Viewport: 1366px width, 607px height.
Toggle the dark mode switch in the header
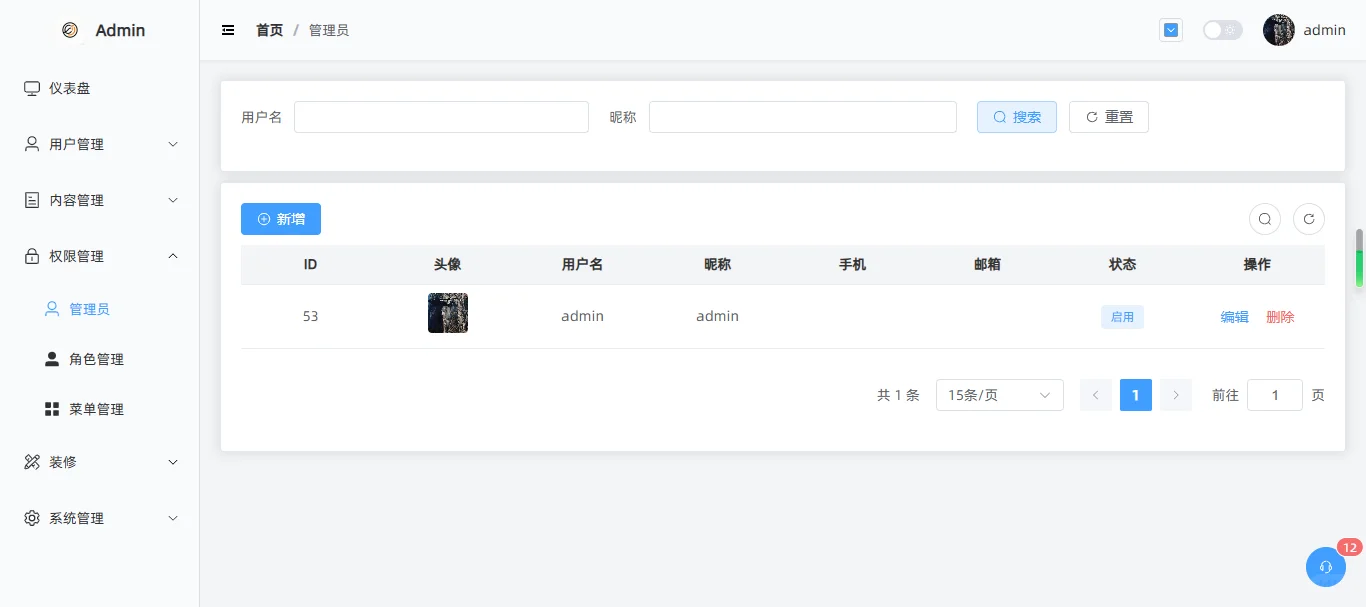(x=1222, y=30)
